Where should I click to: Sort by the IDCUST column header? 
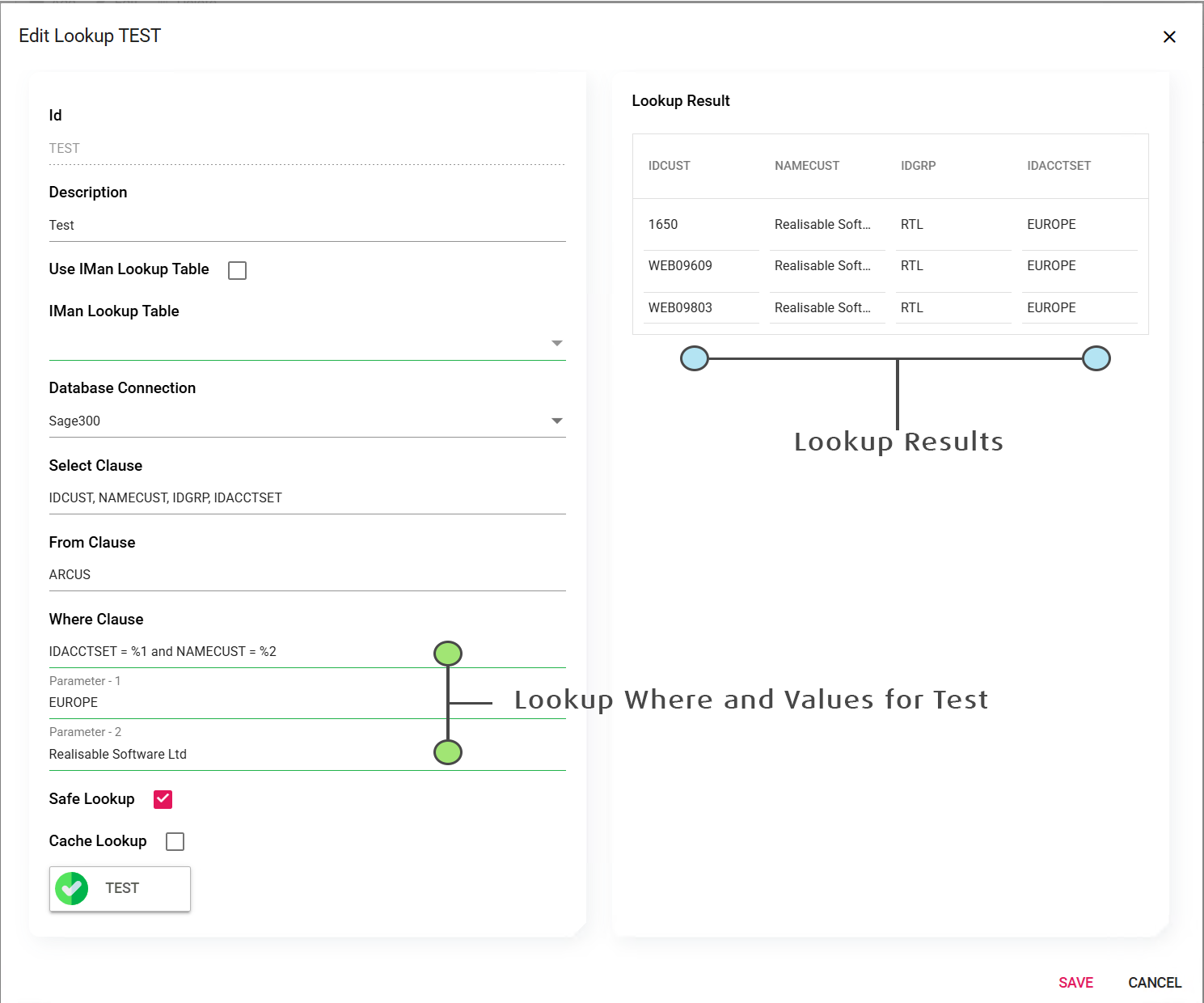click(669, 166)
